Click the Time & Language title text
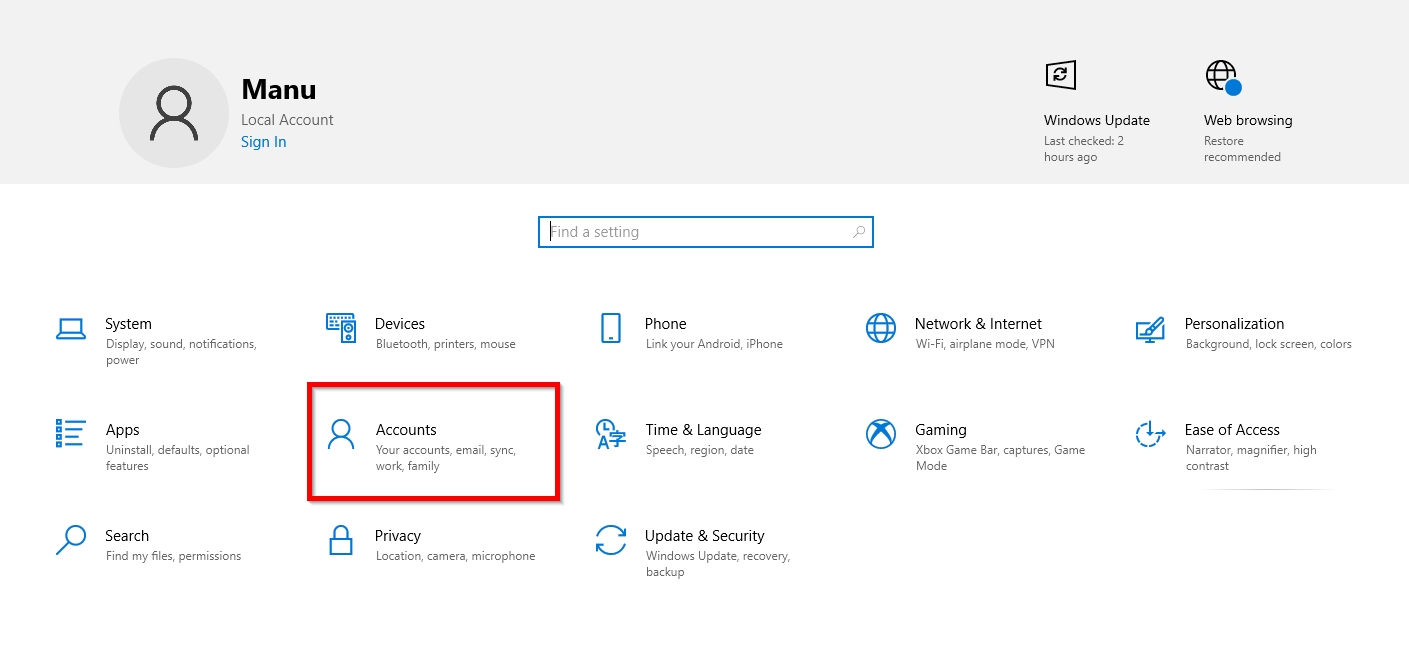 tap(703, 430)
